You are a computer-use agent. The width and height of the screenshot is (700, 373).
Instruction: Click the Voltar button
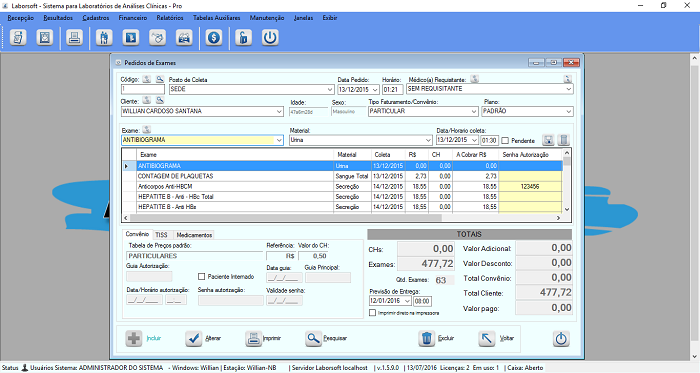496,339
